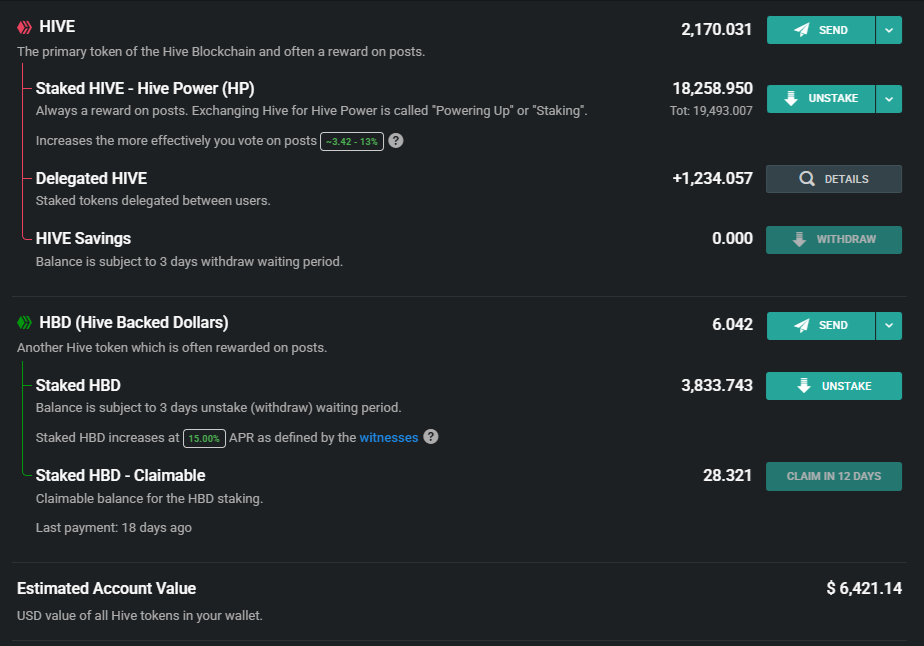Open the witnesses link
This screenshot has width=924, height=646.
point(389,437)
